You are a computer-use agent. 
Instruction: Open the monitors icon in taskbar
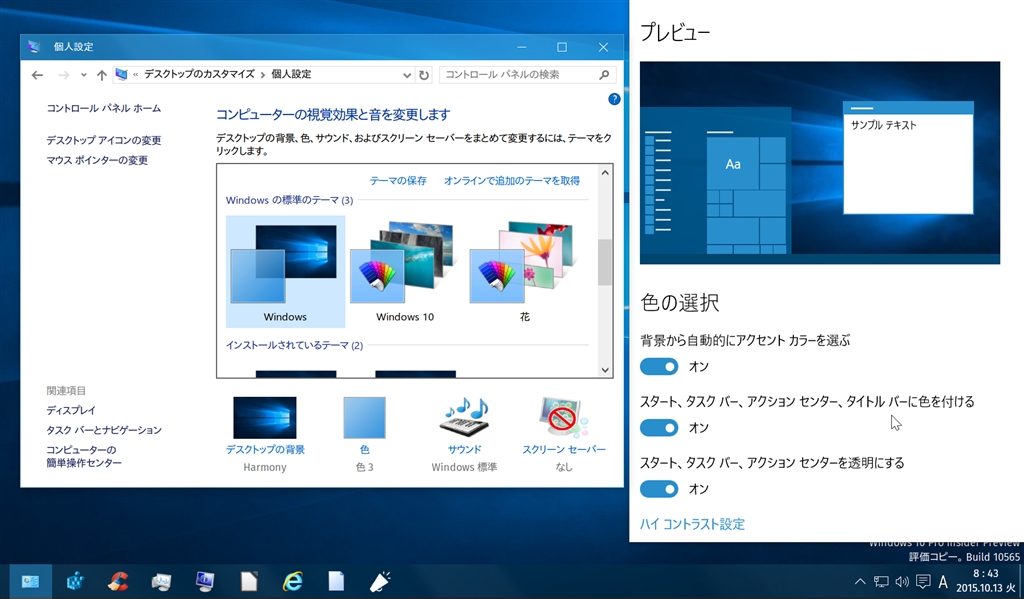[161, 581]
